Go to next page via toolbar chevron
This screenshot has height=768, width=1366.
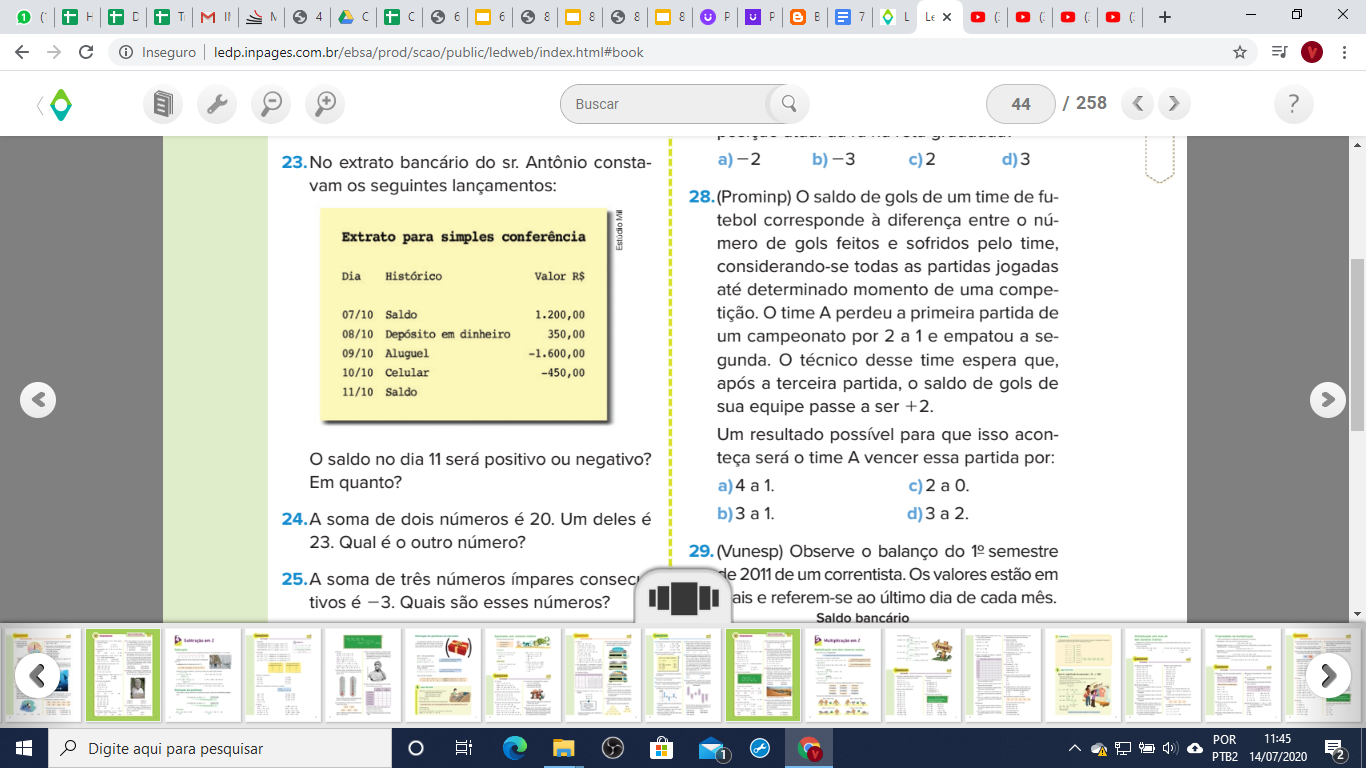pos(1174,103)
